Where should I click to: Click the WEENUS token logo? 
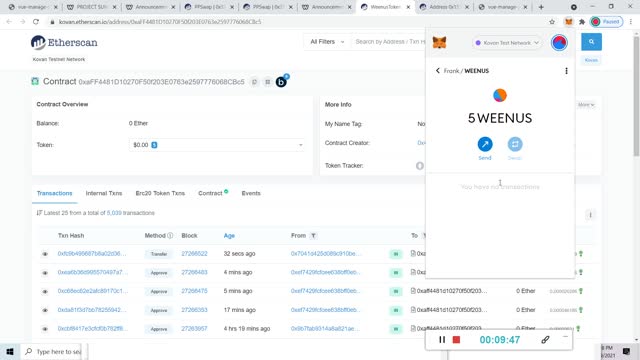coord(500,95)
